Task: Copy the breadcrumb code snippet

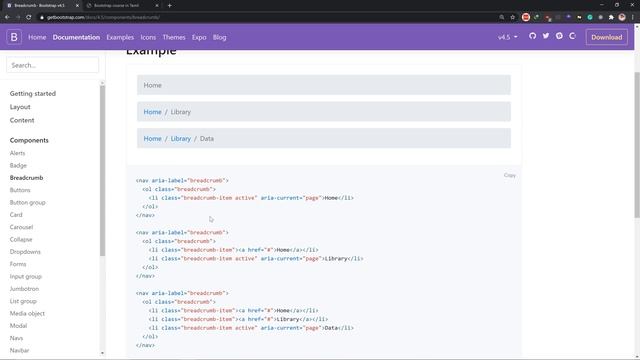Action: pyautogui.click(x=509, y=175)
